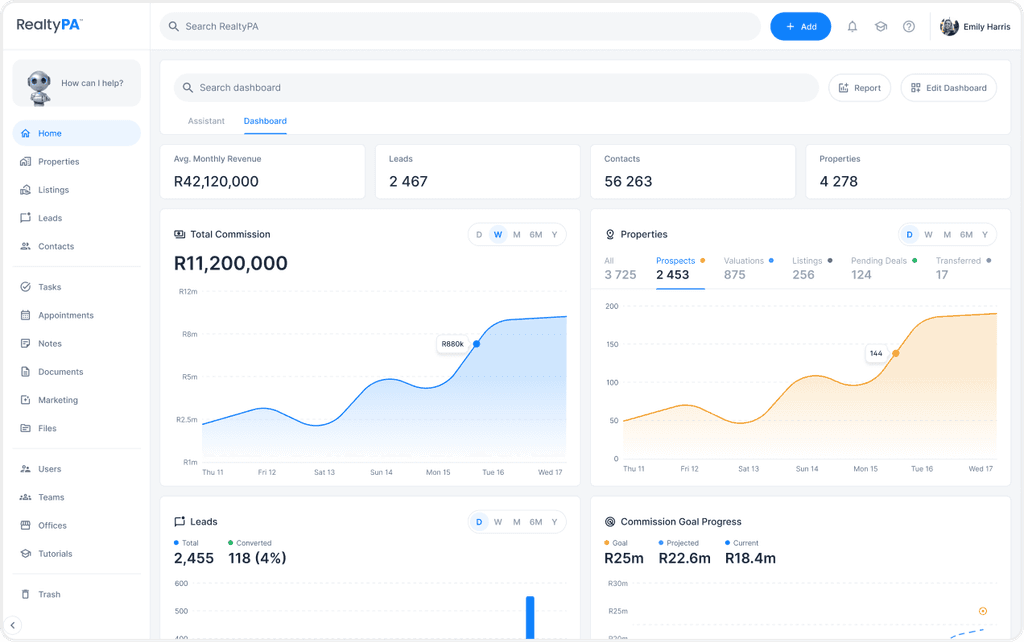This screenshot has height=642, width=1024.
Task: Set Total Commission range to 6M
Action: point(536,234)
